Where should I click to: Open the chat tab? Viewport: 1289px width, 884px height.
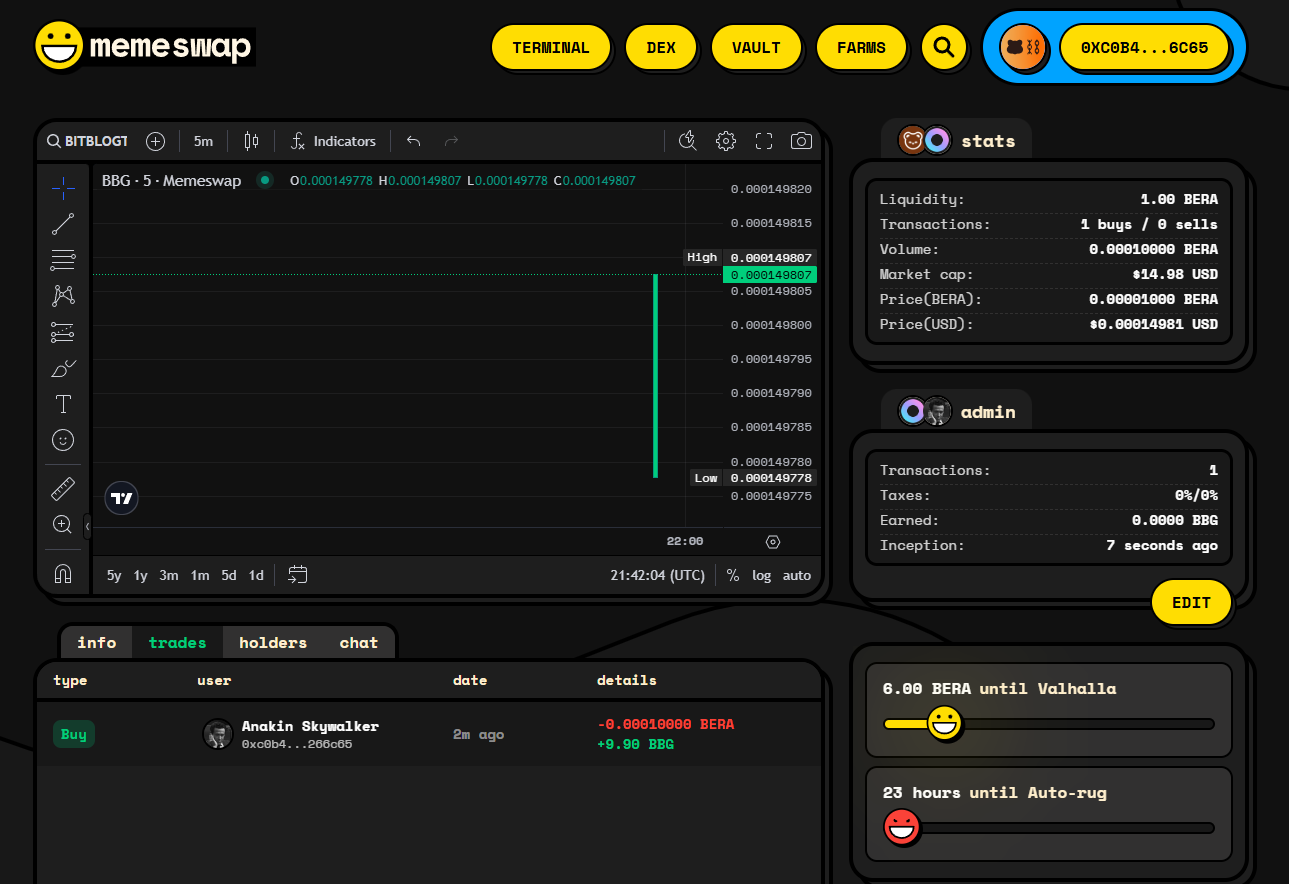click(358, 643)
